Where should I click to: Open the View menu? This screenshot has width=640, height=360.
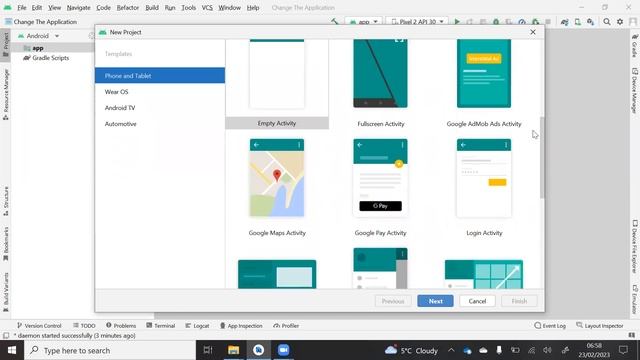pyautogui.click(x=54, y=7)
